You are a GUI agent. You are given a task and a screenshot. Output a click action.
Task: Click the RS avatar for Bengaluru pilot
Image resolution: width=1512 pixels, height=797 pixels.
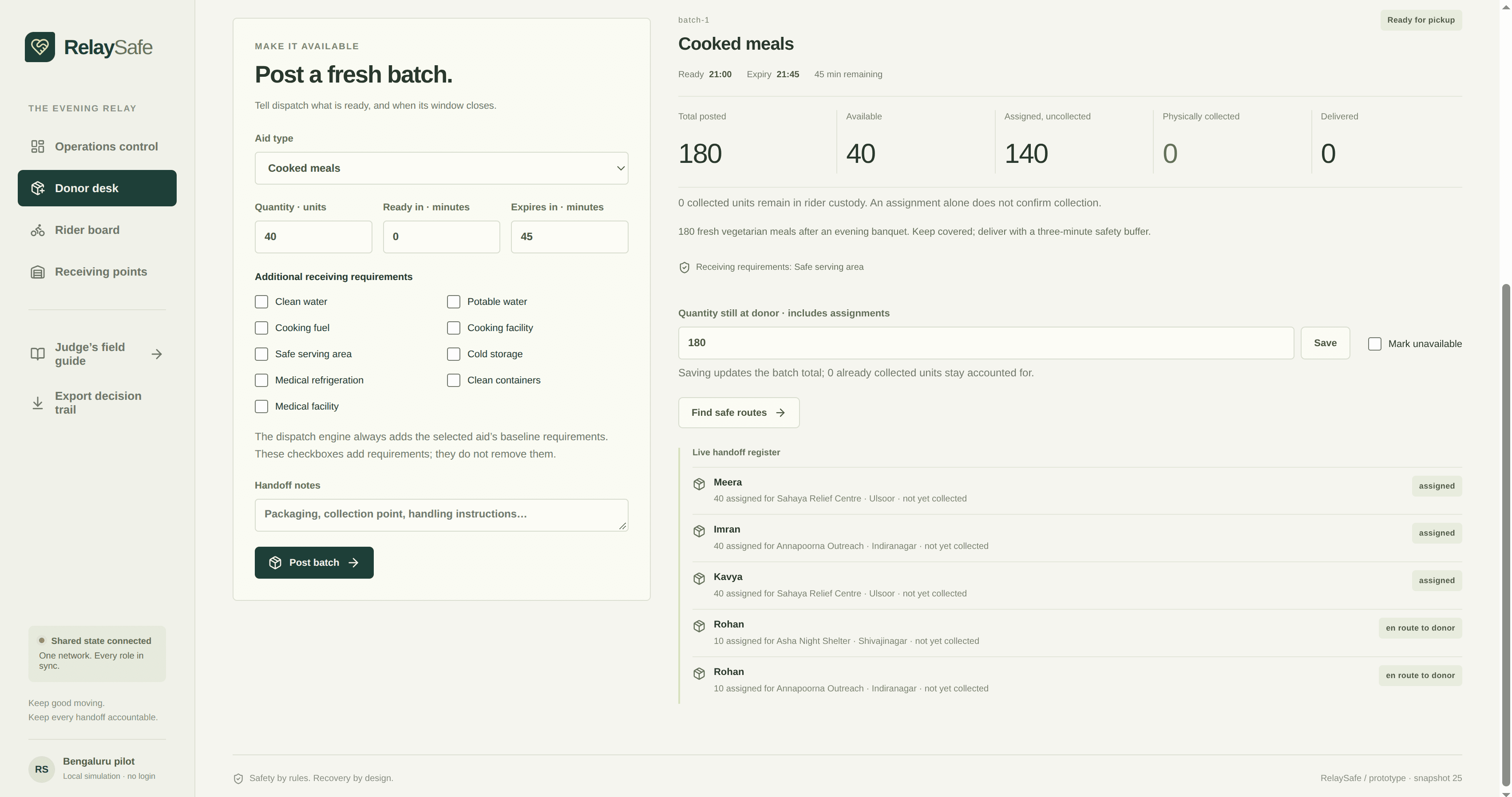[42, 769]
